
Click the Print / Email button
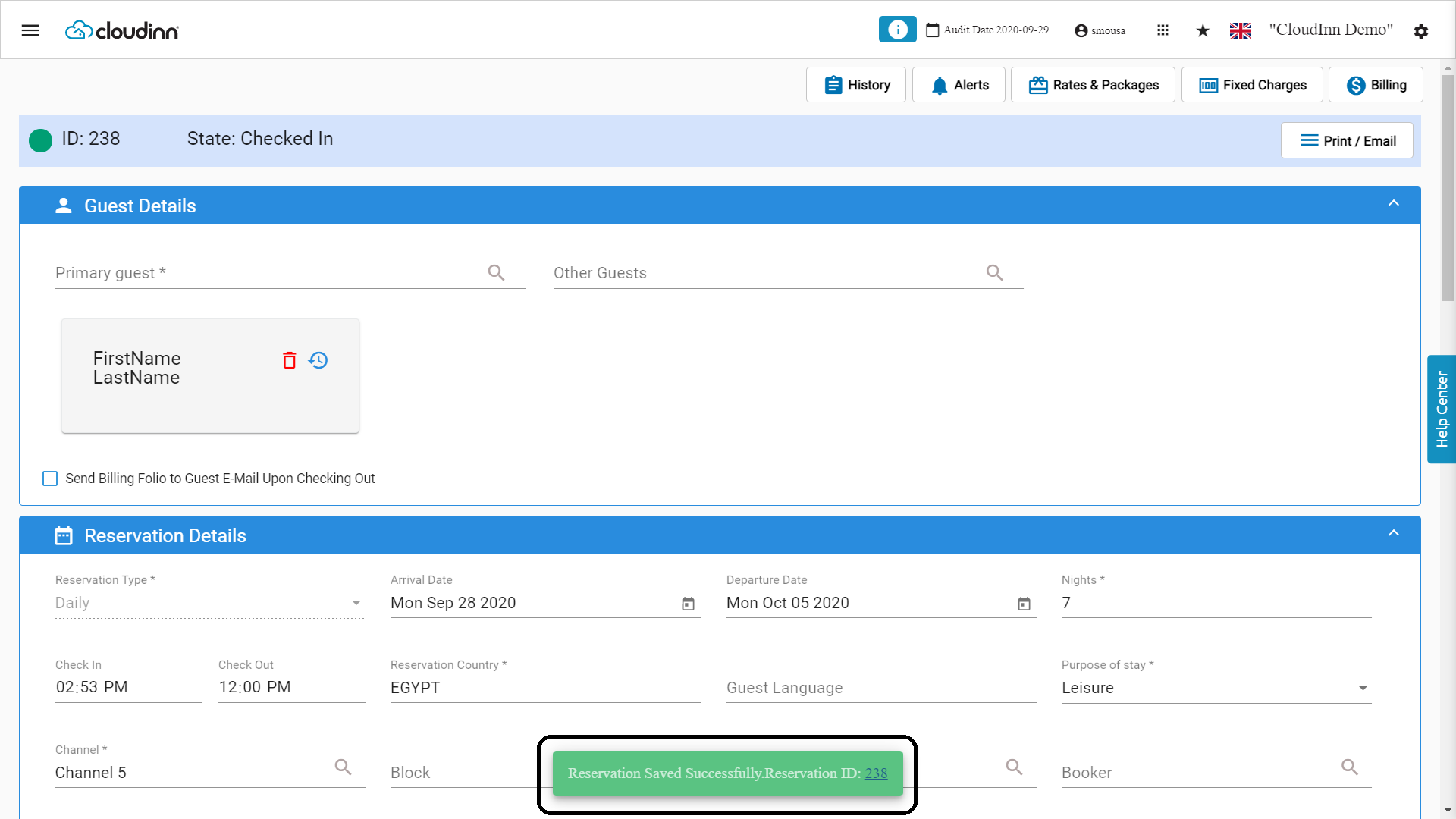[x=1347, y=141]
